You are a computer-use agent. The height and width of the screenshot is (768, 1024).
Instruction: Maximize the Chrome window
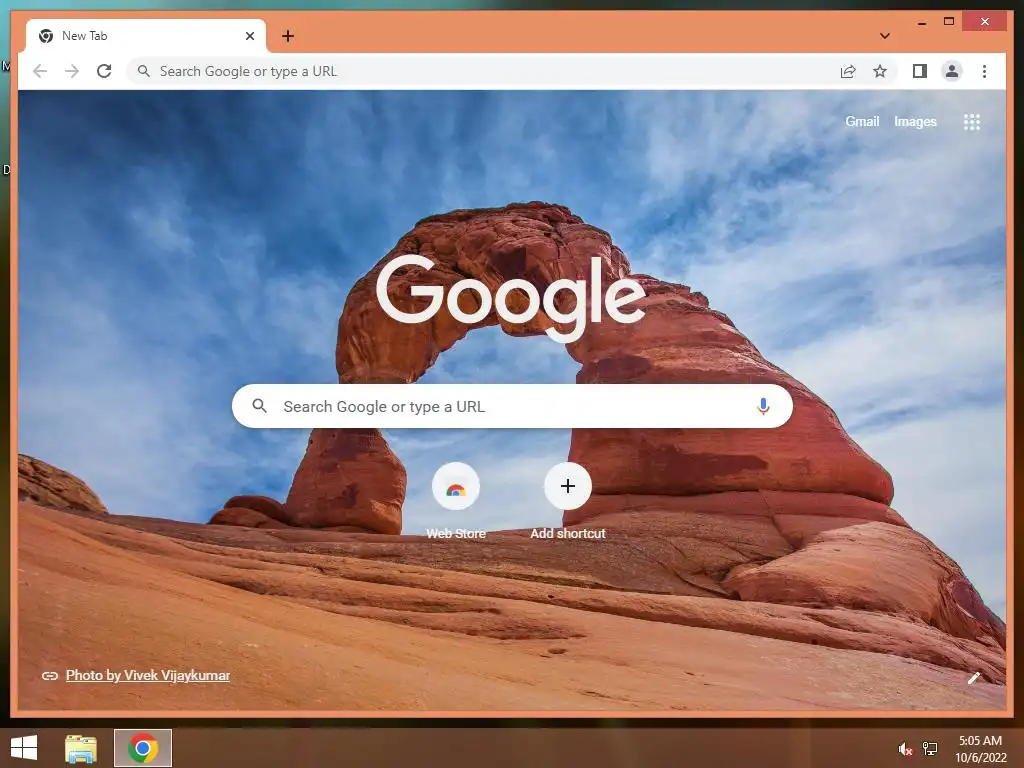[x=949, y=22]
